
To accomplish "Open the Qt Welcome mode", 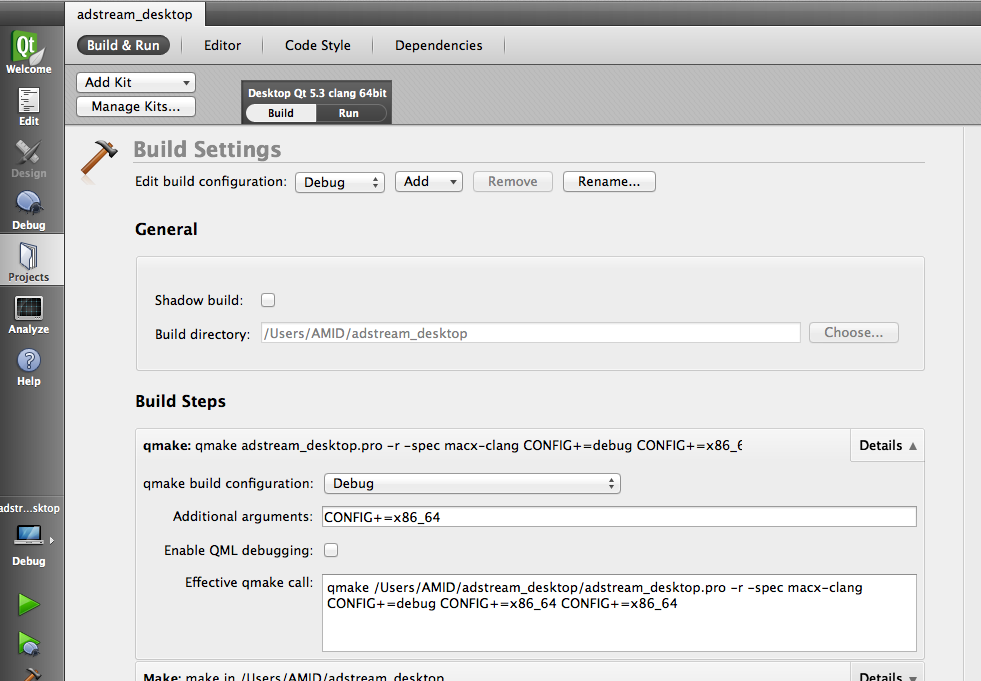I will coord(29,53).
